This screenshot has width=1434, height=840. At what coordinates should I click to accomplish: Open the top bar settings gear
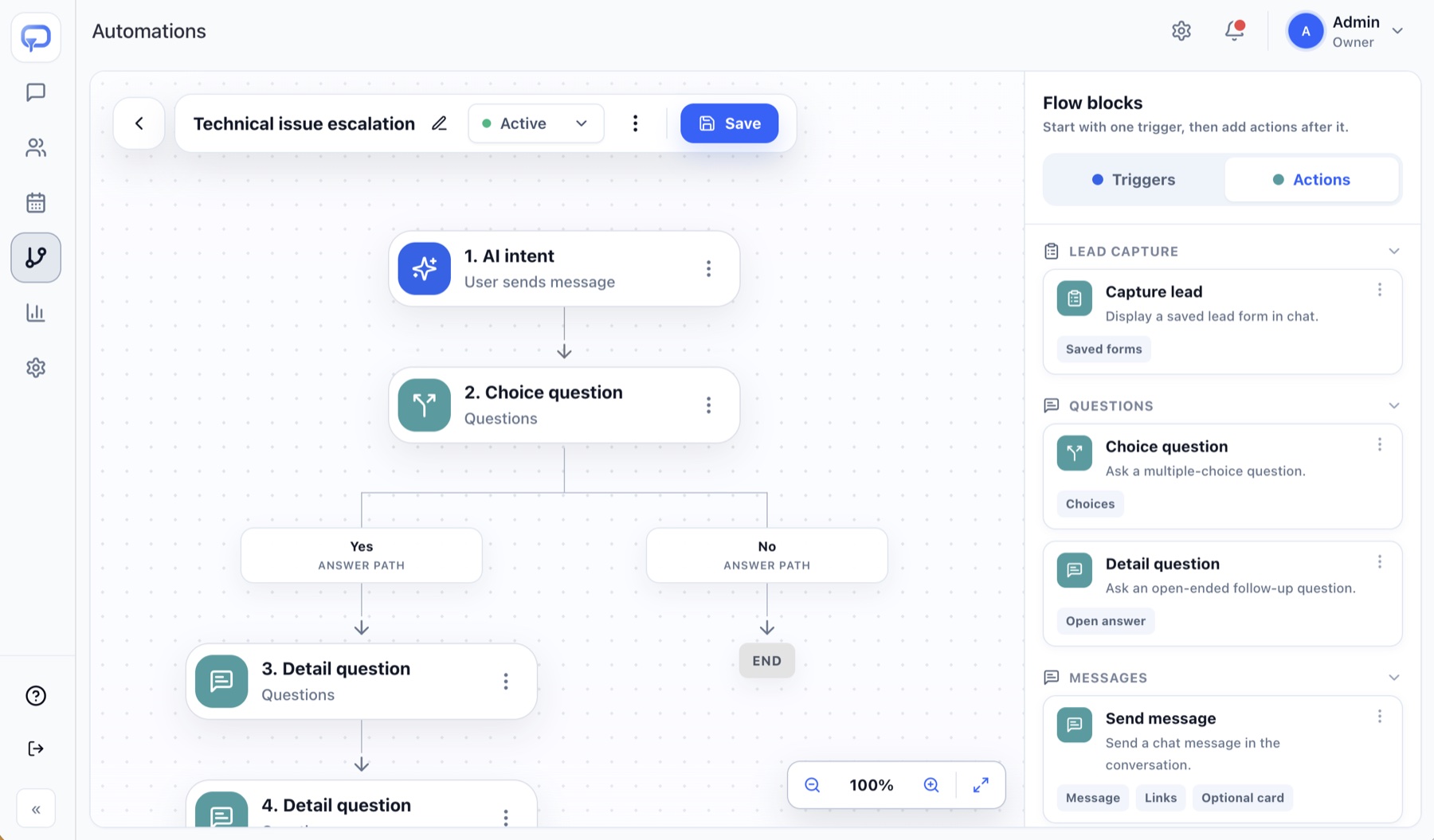click(1181, 31)
